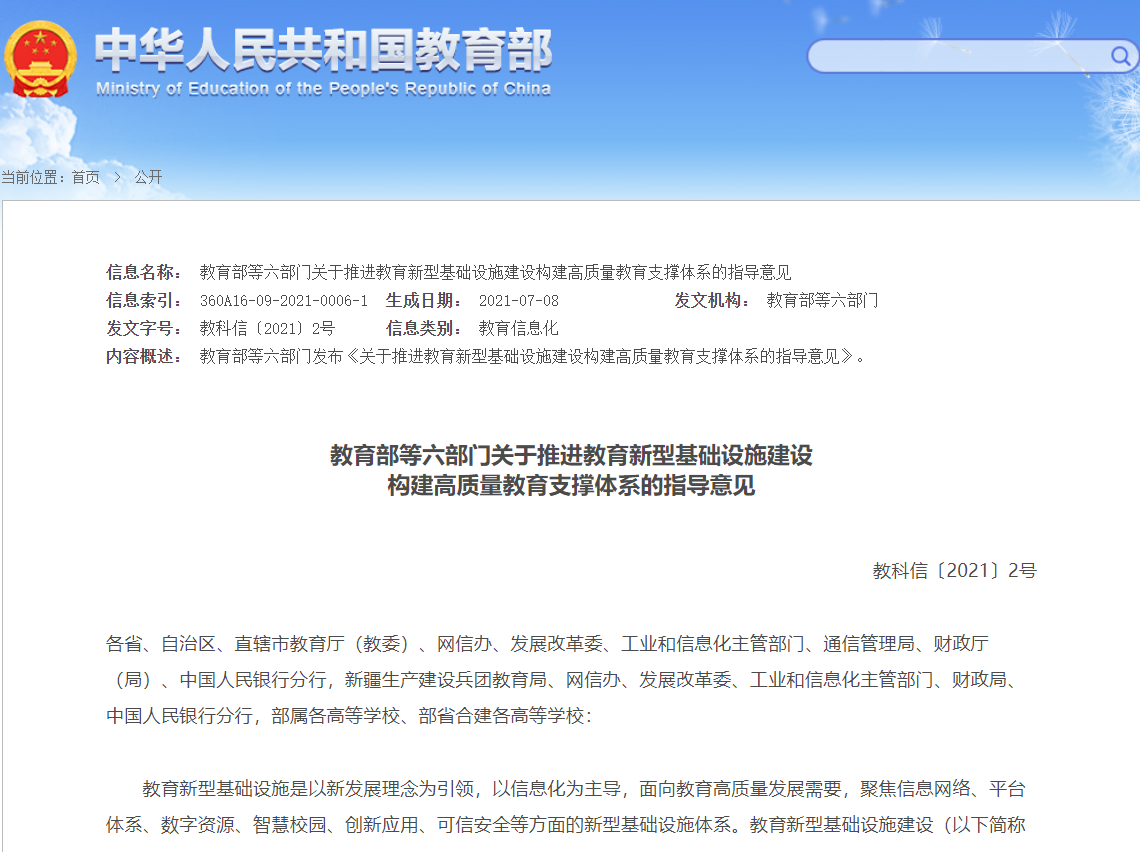
Task: Click the document index number 360A16-09-2021-0006-1
Action: (284, 300)
